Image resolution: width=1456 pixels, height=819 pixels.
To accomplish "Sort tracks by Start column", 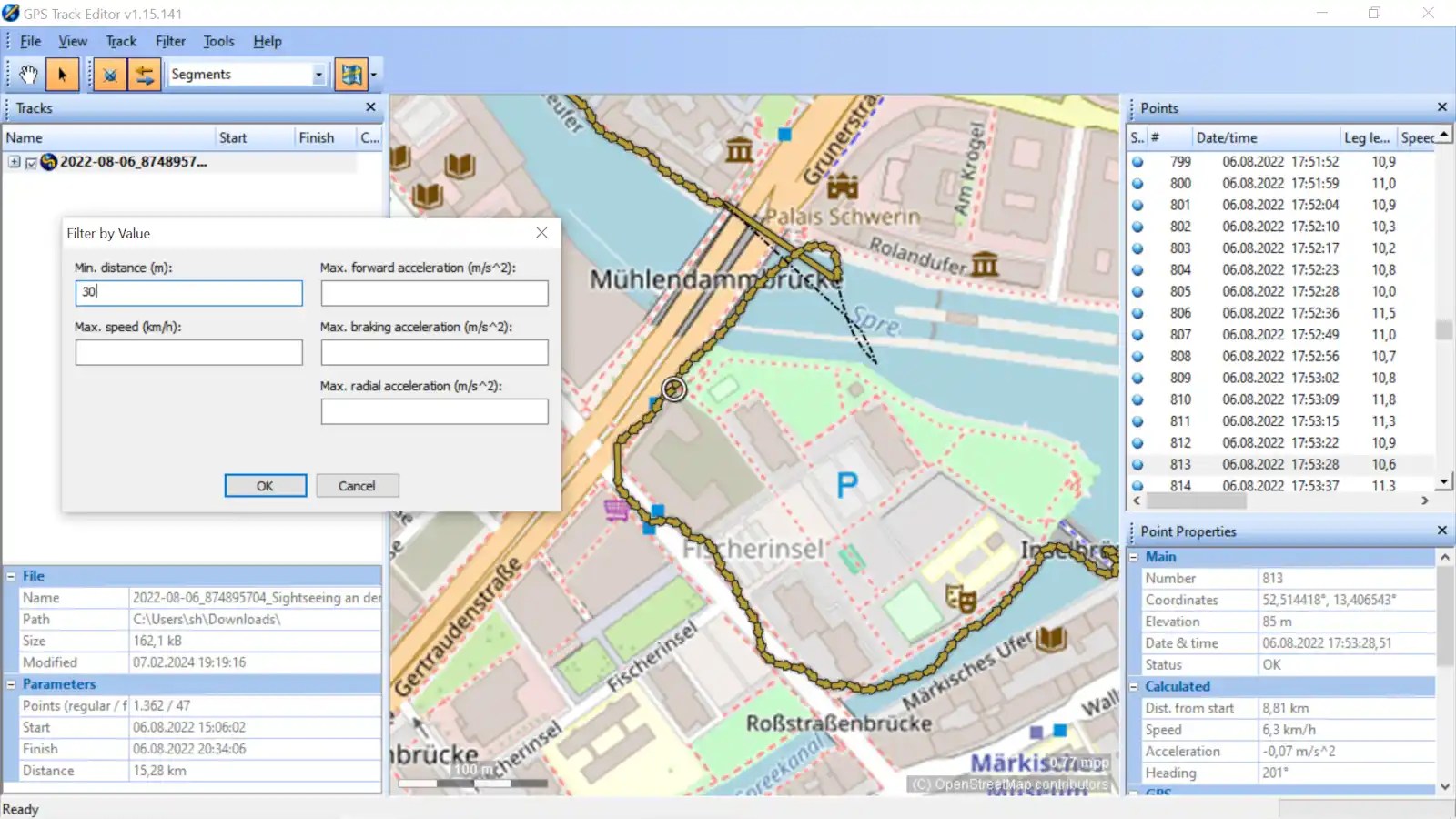I will pos(255,137).
